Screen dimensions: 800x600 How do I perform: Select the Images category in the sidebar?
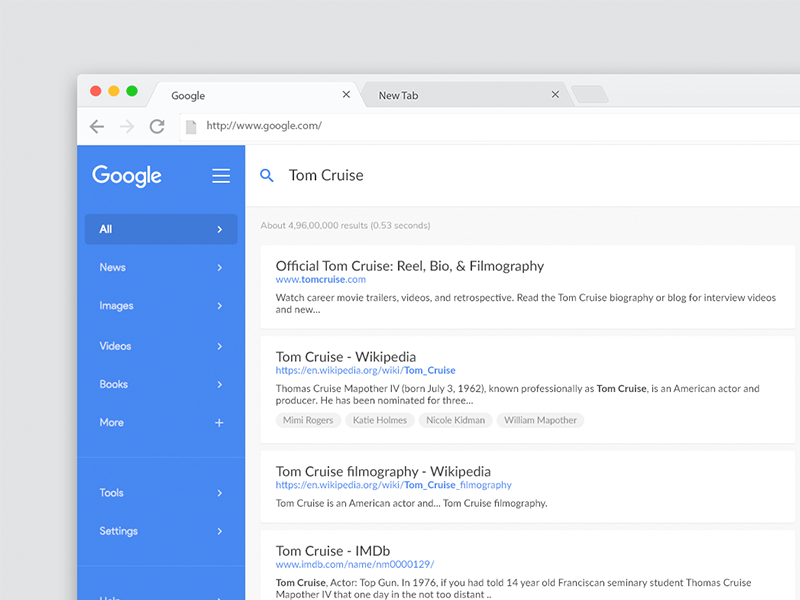[x=116, y=306]
